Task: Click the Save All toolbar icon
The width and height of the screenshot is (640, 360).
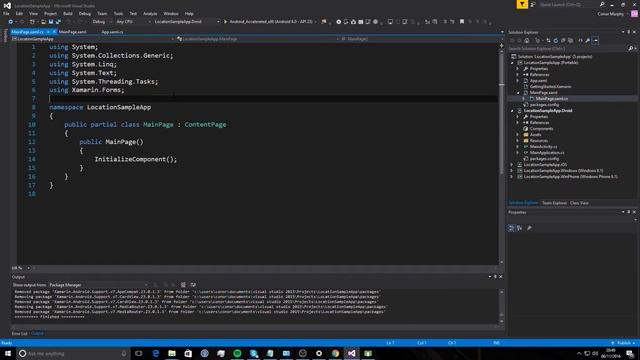Action: (x=58, y=22)
